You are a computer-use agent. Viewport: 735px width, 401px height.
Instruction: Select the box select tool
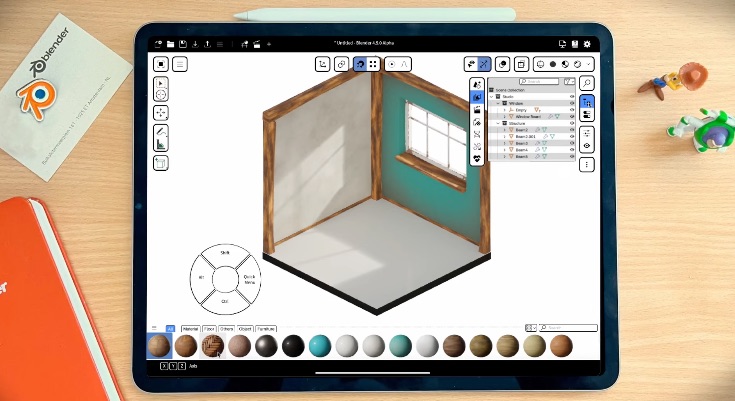(161, 83)
